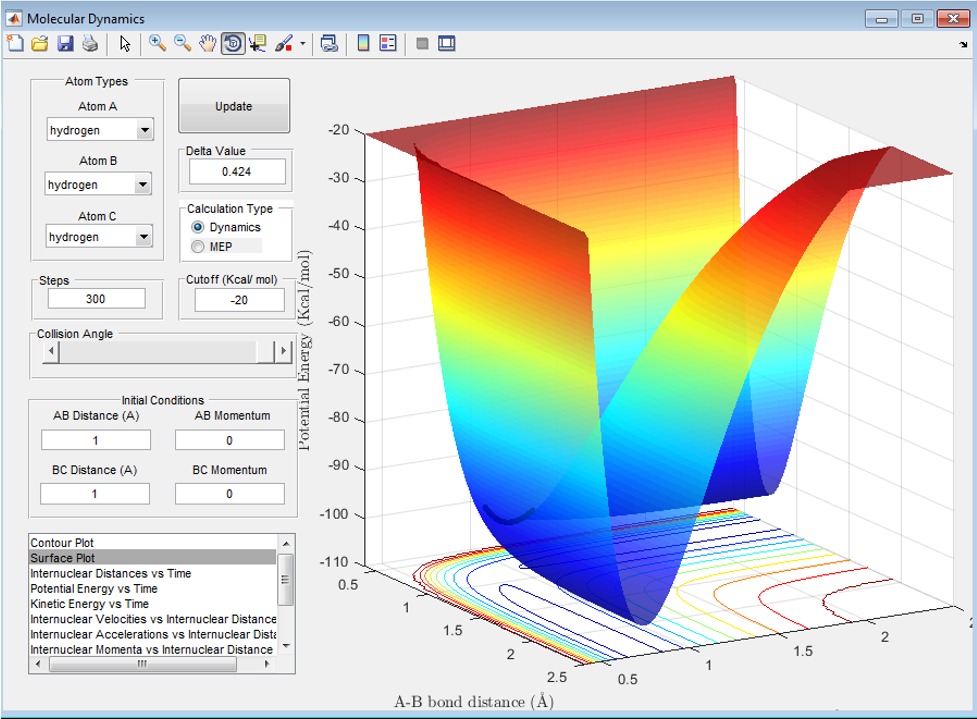
Task: Activate the Pan hand tool
Action: point(207,43)
